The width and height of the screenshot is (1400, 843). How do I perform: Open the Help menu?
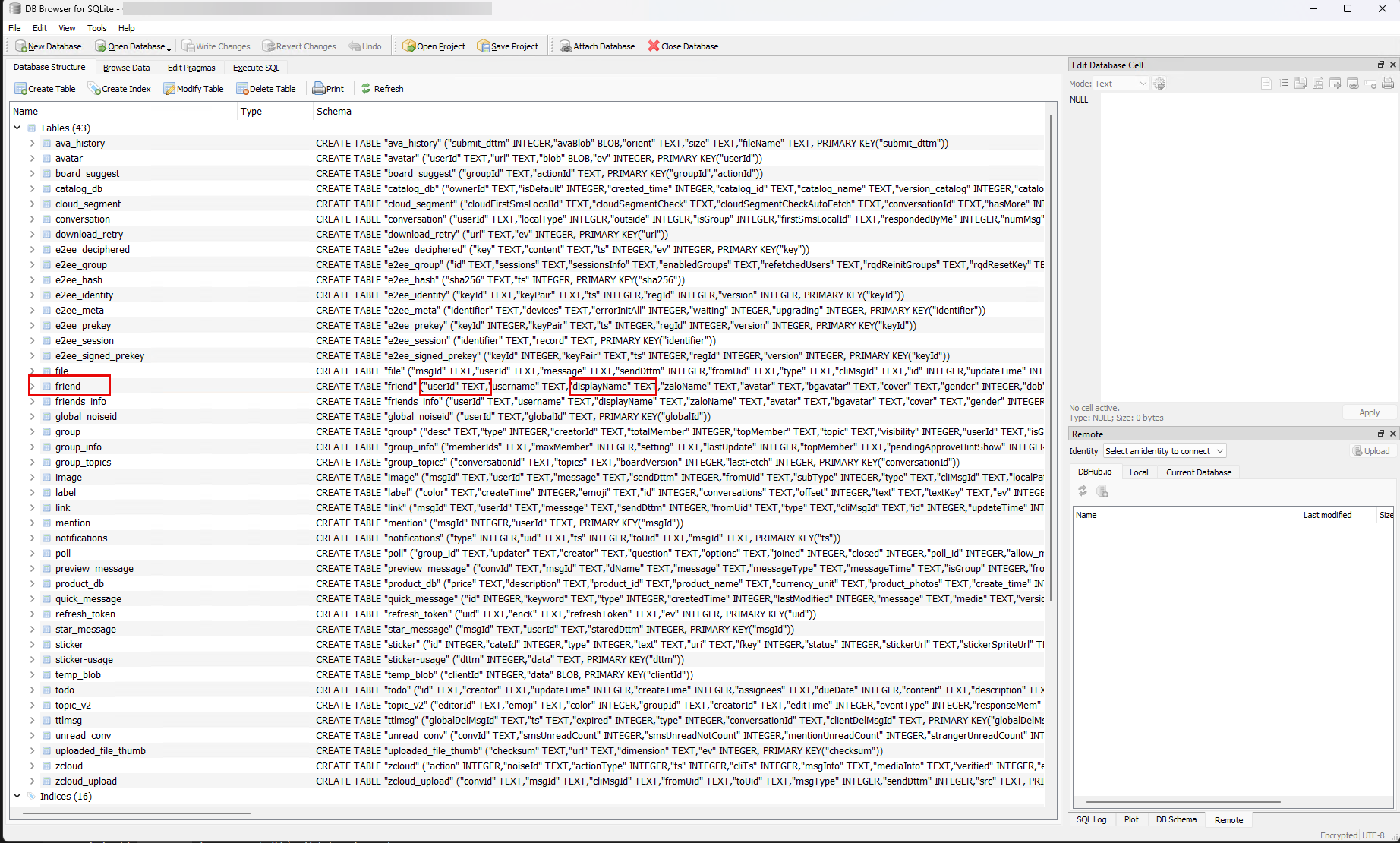pos(127,28)
